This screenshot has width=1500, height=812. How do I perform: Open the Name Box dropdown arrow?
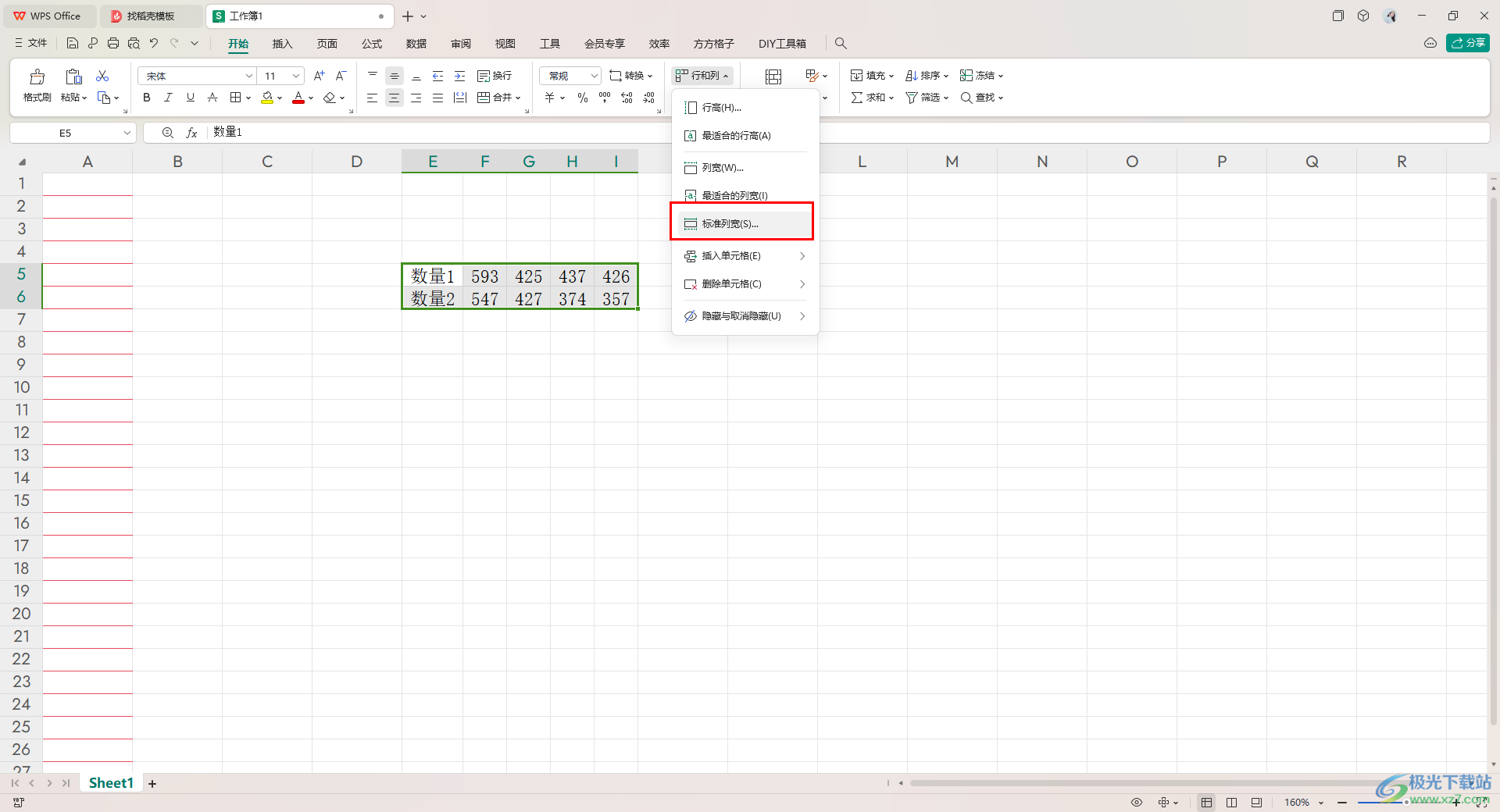pos(127,133)
